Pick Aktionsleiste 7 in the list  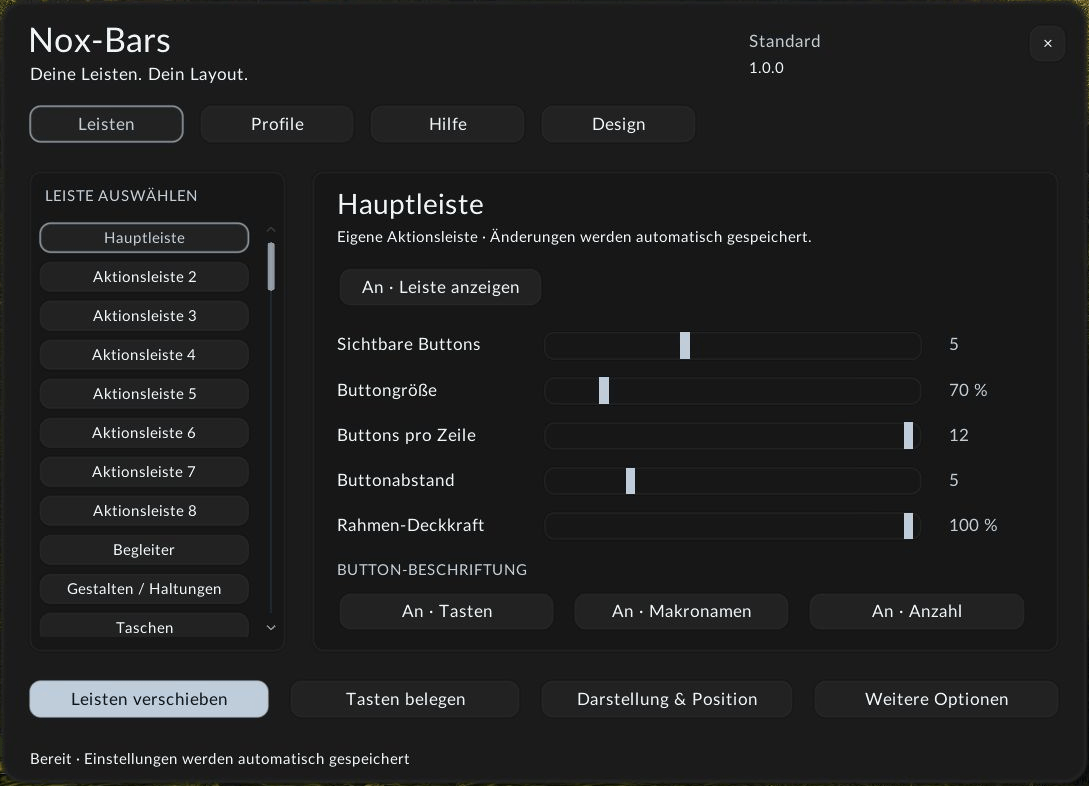(144, 471)
